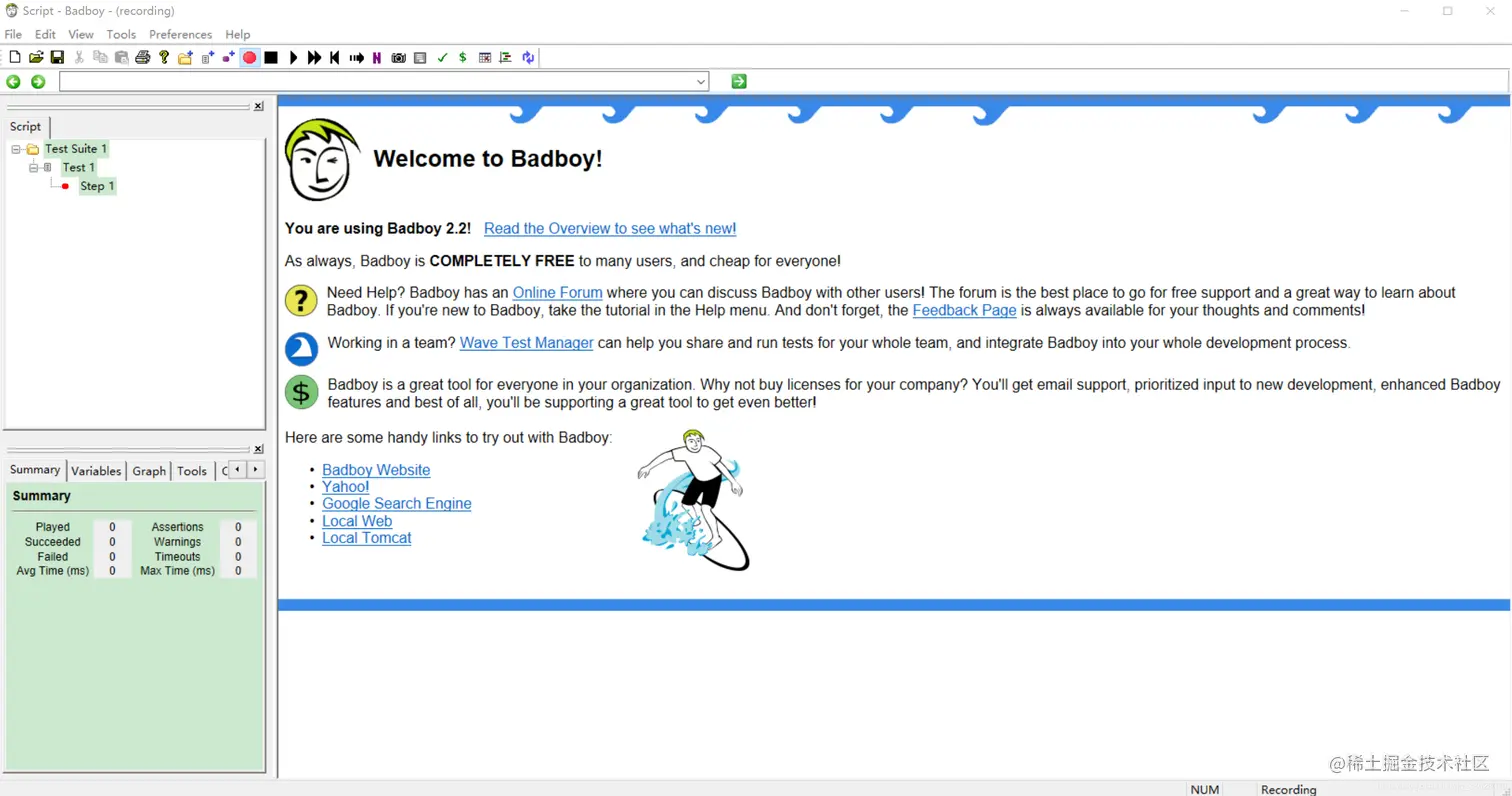Open the Edit menu
Image resolution: width=1512 pixels, height=796 pixels.
click(x=45, y=34)
